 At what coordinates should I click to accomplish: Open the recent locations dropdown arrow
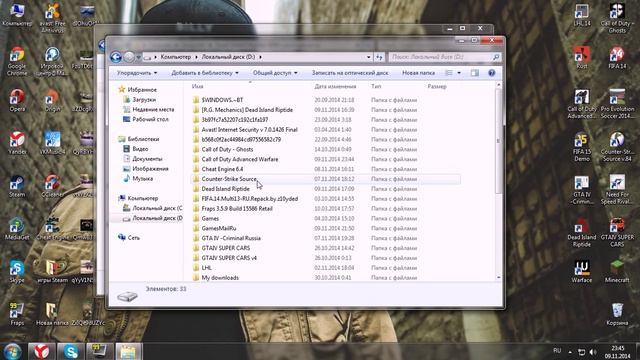[138, 58]
